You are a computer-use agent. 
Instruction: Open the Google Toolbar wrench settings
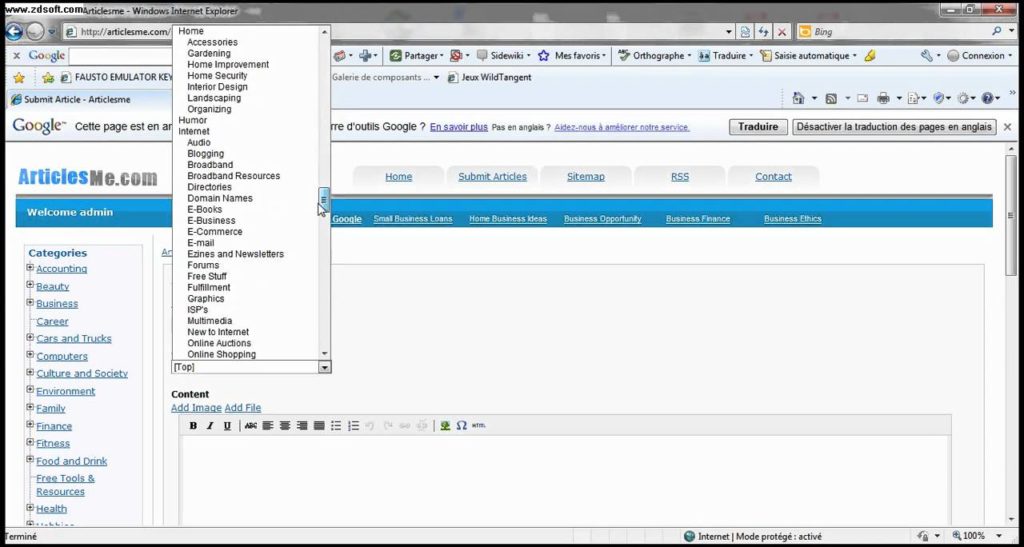(927, 56)
